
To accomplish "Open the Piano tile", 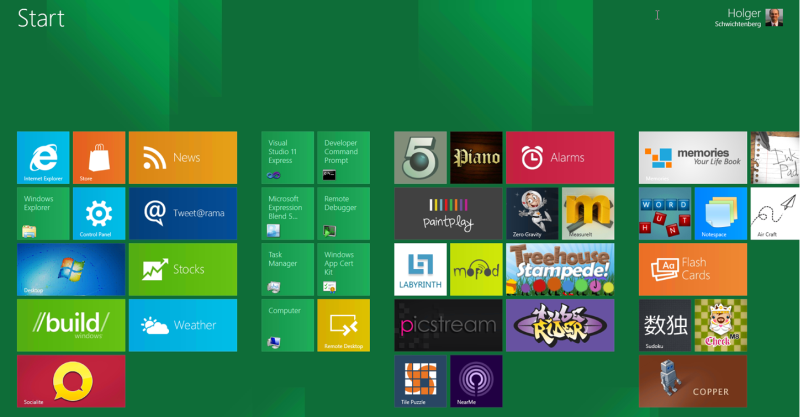I will tap(476, 157).
